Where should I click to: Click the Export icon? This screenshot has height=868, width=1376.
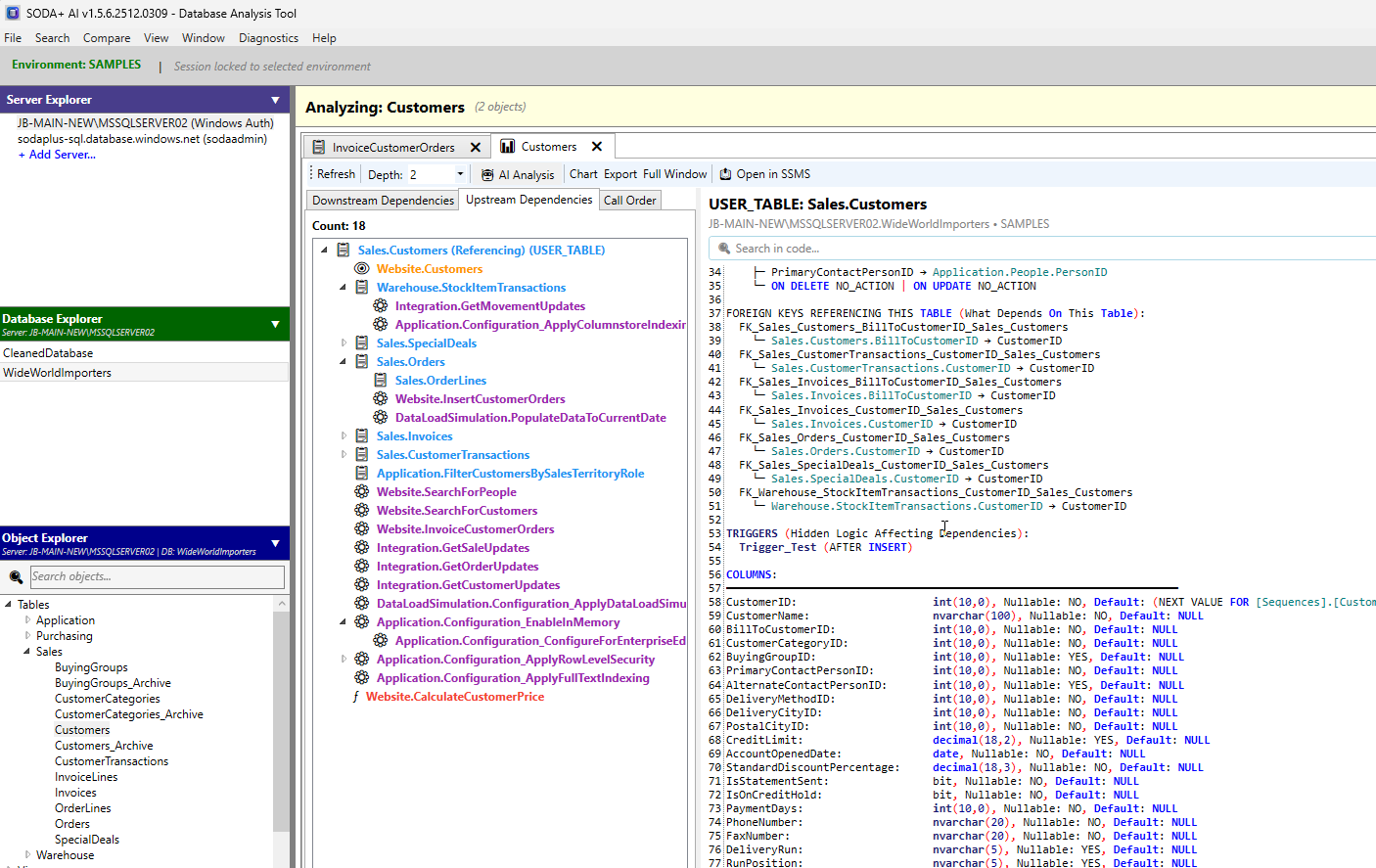[619, 173]
